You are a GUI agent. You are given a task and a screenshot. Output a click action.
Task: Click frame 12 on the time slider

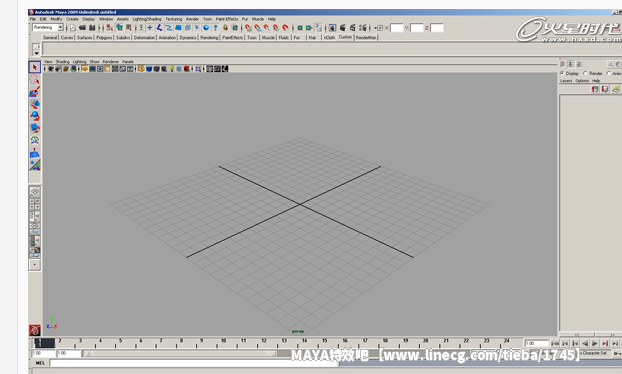click(264, 341)
